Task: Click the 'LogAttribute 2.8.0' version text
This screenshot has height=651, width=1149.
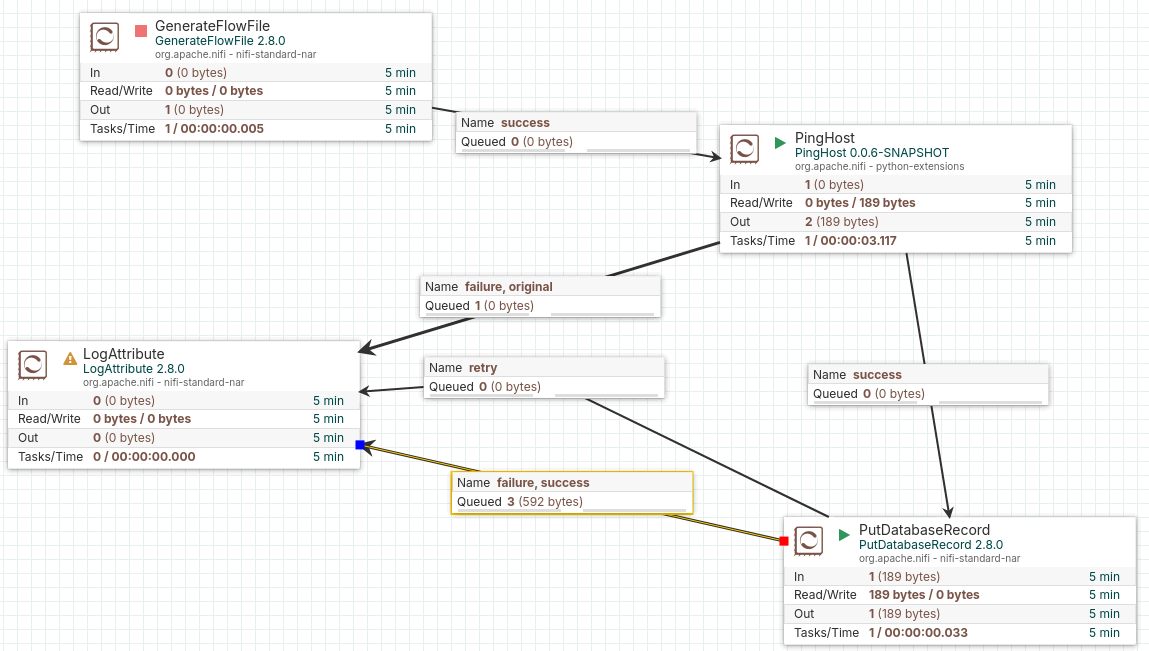Action: [133, 369]
